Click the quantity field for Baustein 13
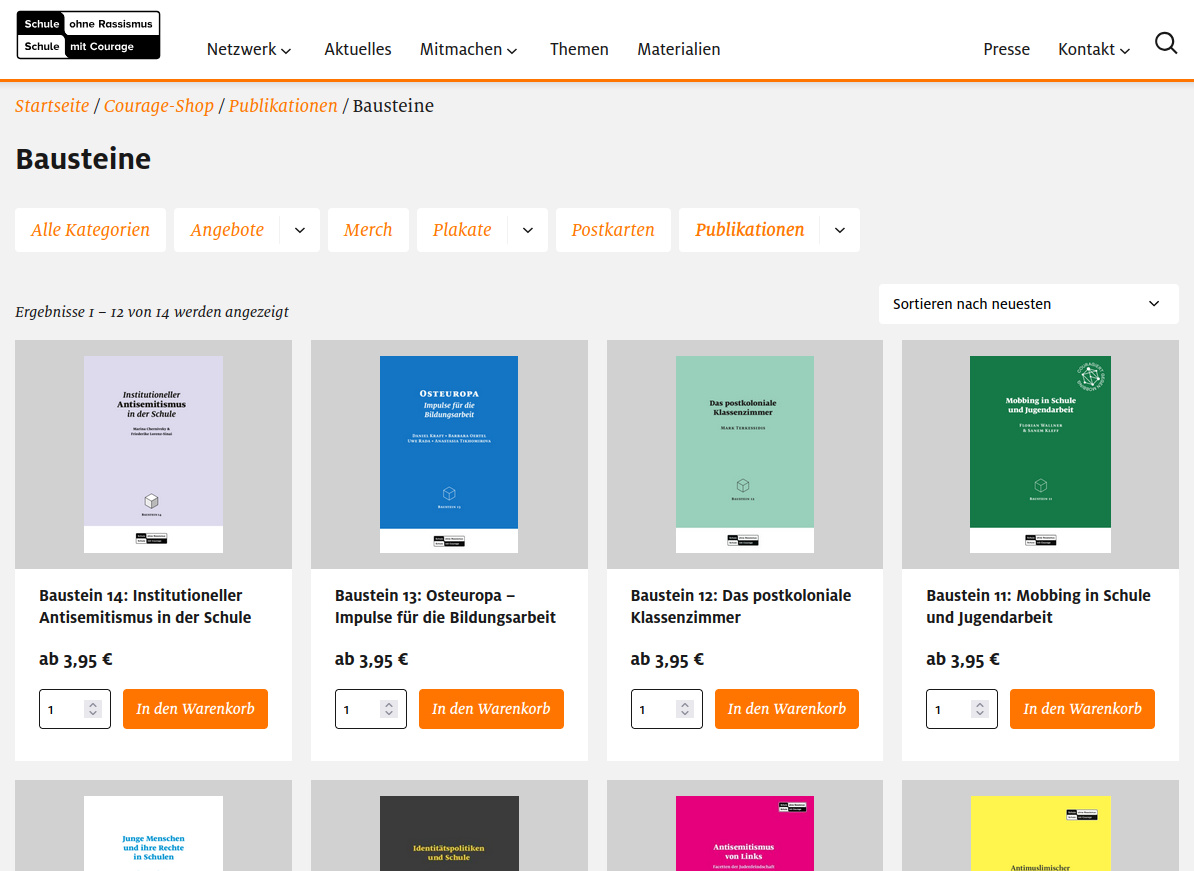This screenshot has width=1194, height=871. point(358,709)
